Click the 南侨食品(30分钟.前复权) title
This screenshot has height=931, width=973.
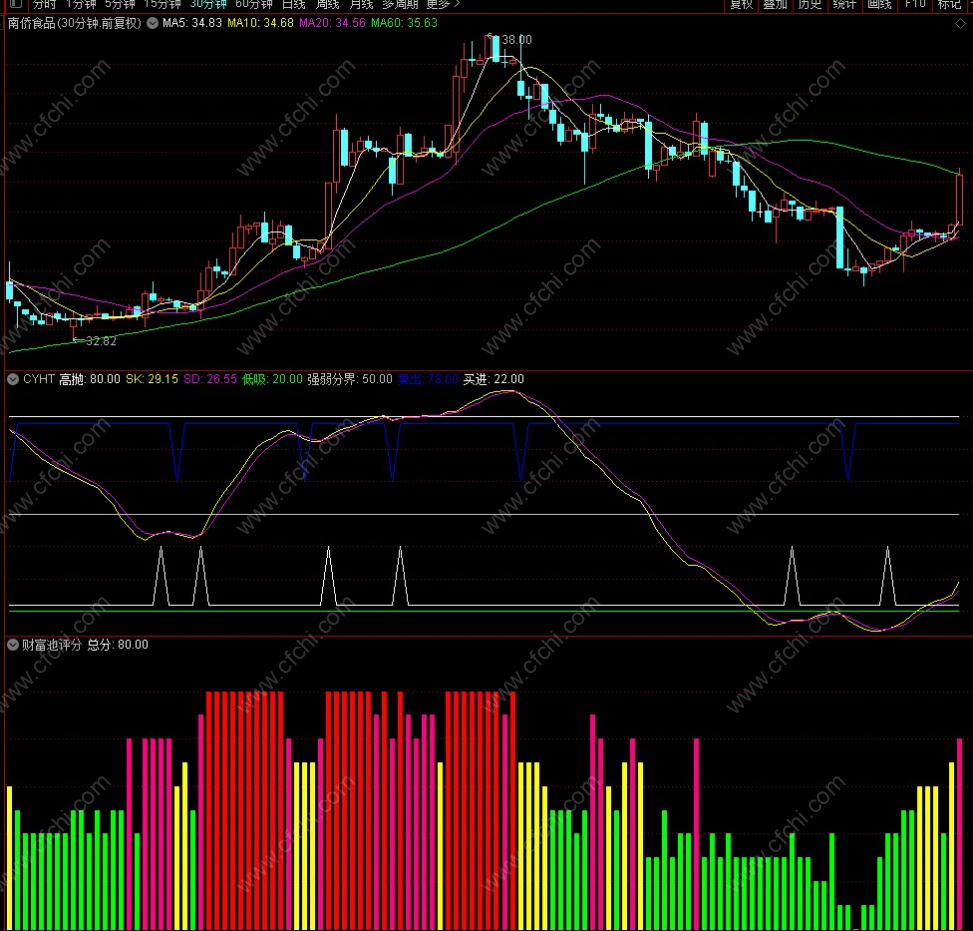[74, 24]
